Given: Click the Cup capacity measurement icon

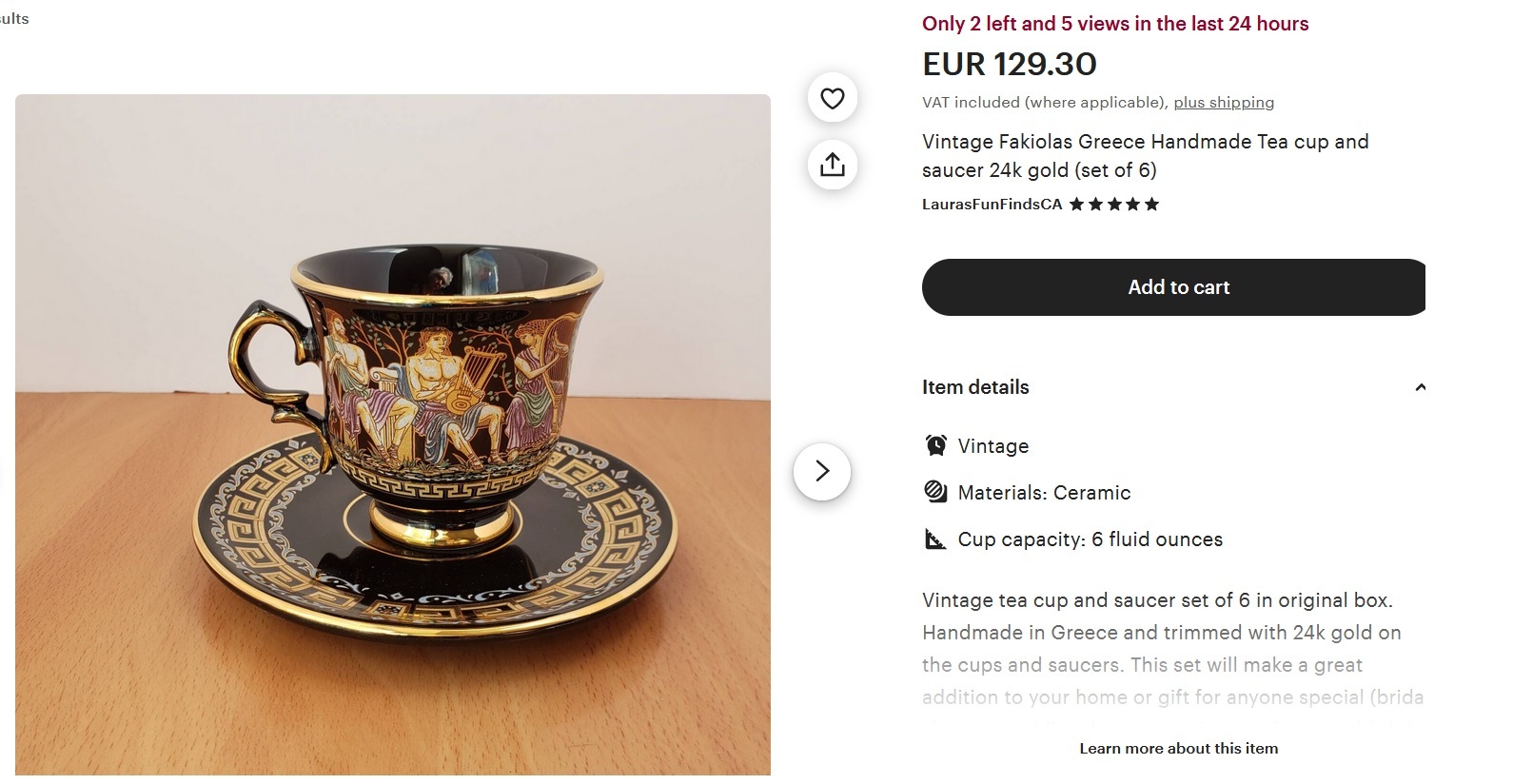Looking at the screenshot, I should pyautogui.click(x=936, y=539).
